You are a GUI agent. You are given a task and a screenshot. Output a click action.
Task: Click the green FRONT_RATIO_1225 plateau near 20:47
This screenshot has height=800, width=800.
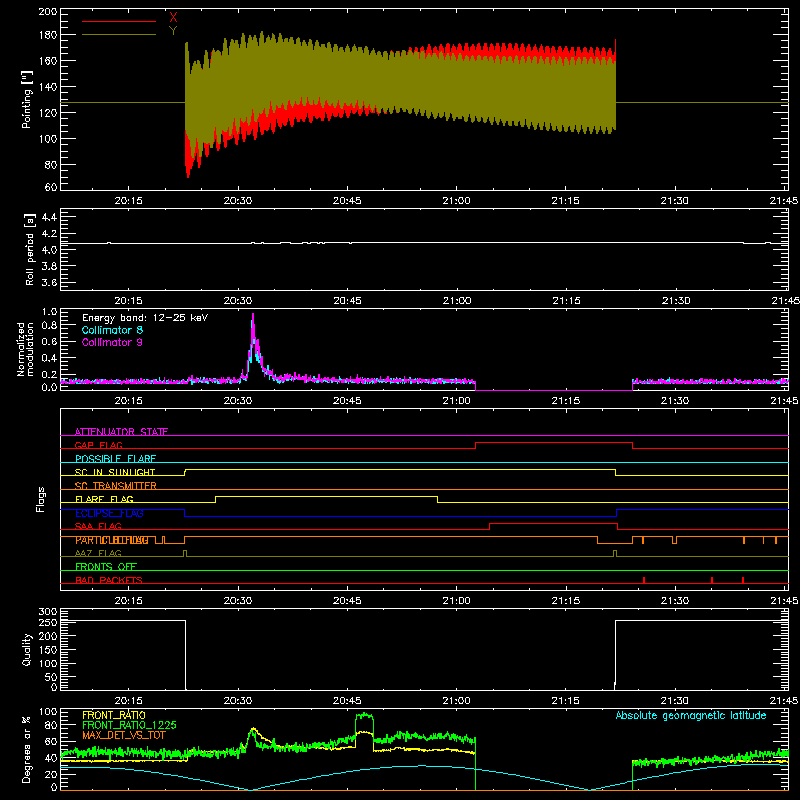[x=364, y=716]
